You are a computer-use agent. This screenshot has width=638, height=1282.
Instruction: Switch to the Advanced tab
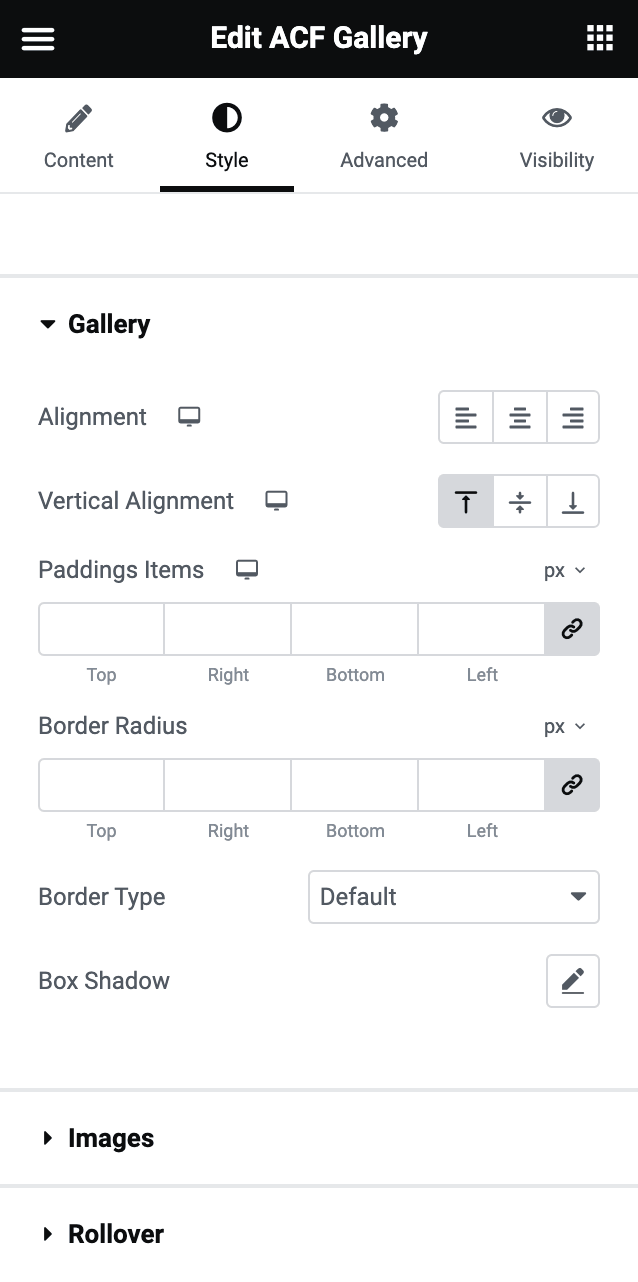[384, 139]
